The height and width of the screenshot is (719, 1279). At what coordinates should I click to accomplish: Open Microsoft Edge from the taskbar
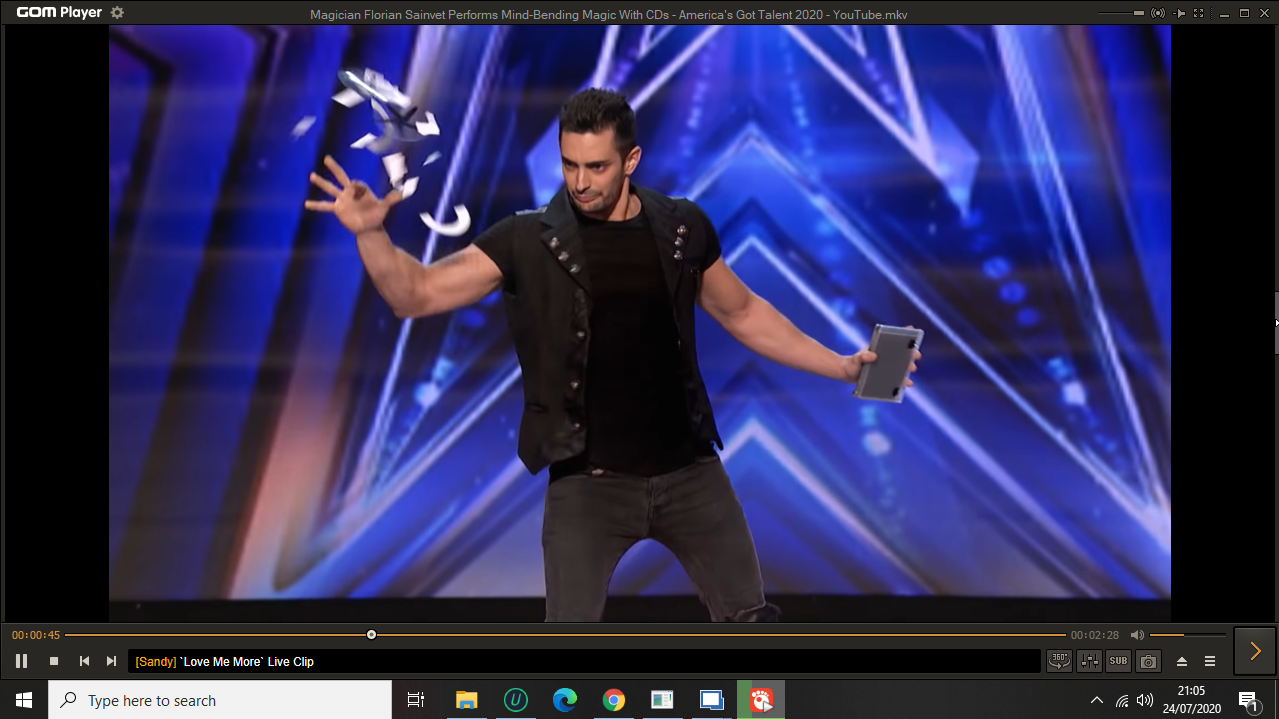click(x=565, y=700)
